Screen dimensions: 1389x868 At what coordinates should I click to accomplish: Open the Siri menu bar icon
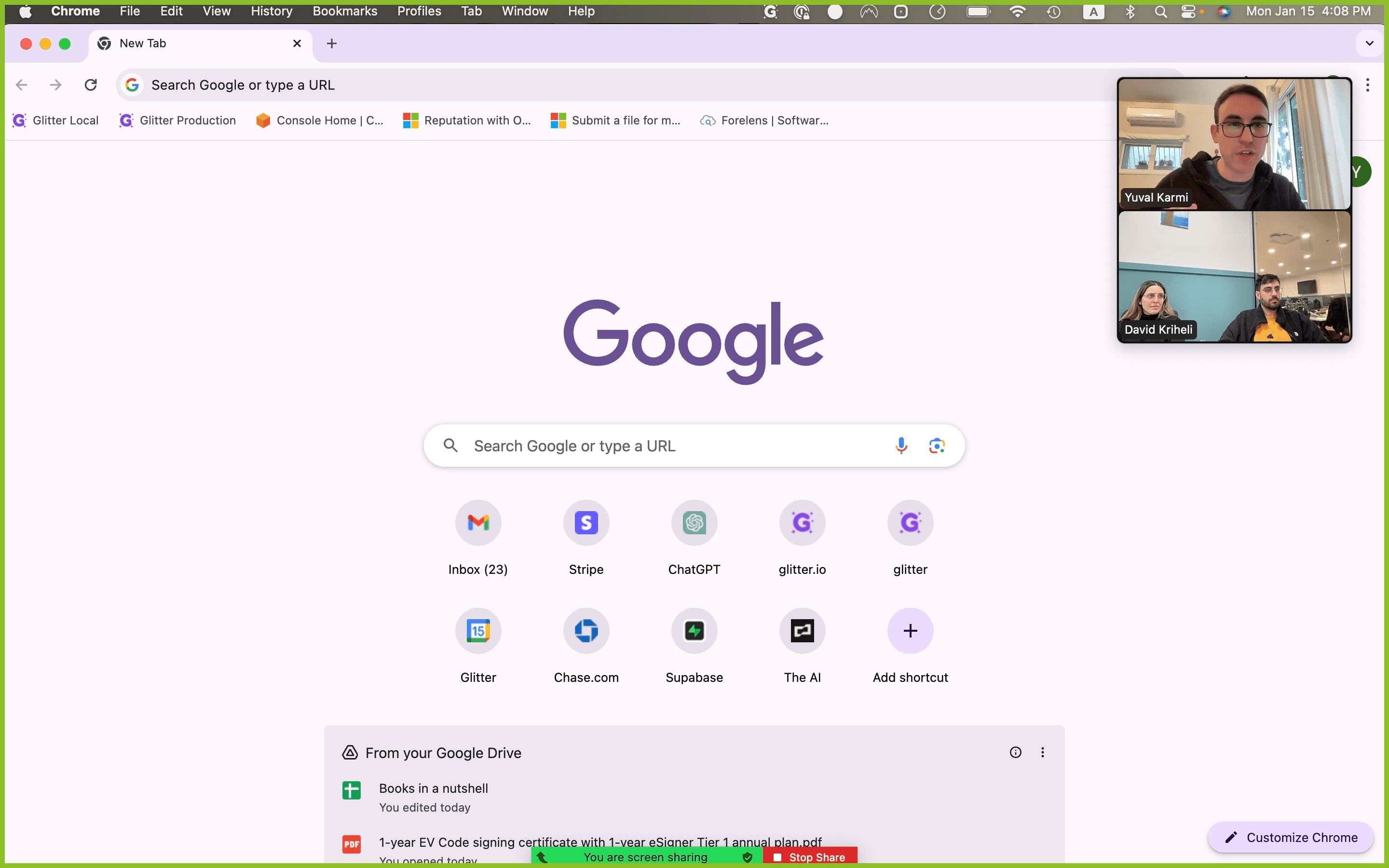tap(1224, 12)
